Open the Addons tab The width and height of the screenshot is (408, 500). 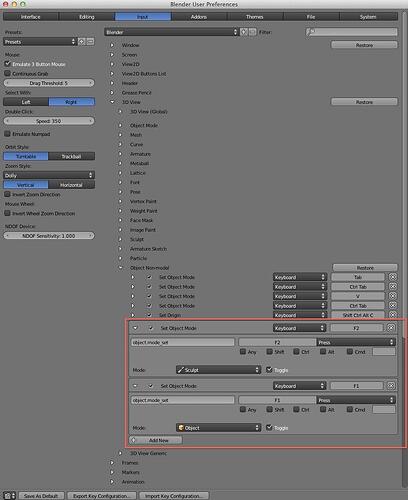coord(199,17)
